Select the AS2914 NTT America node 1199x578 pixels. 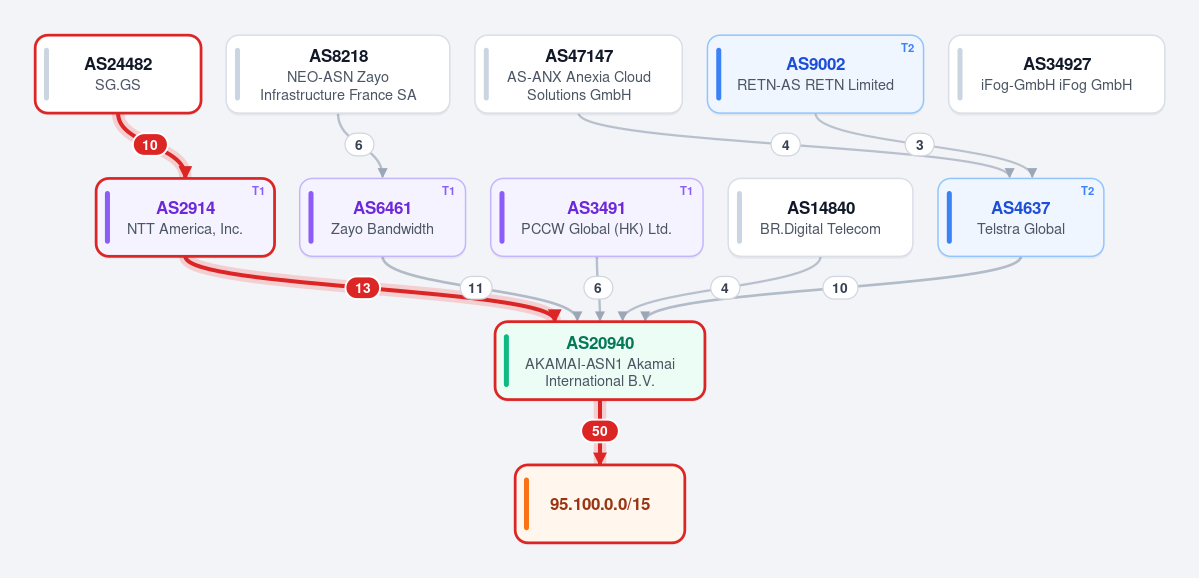click(x=185, y=217)
